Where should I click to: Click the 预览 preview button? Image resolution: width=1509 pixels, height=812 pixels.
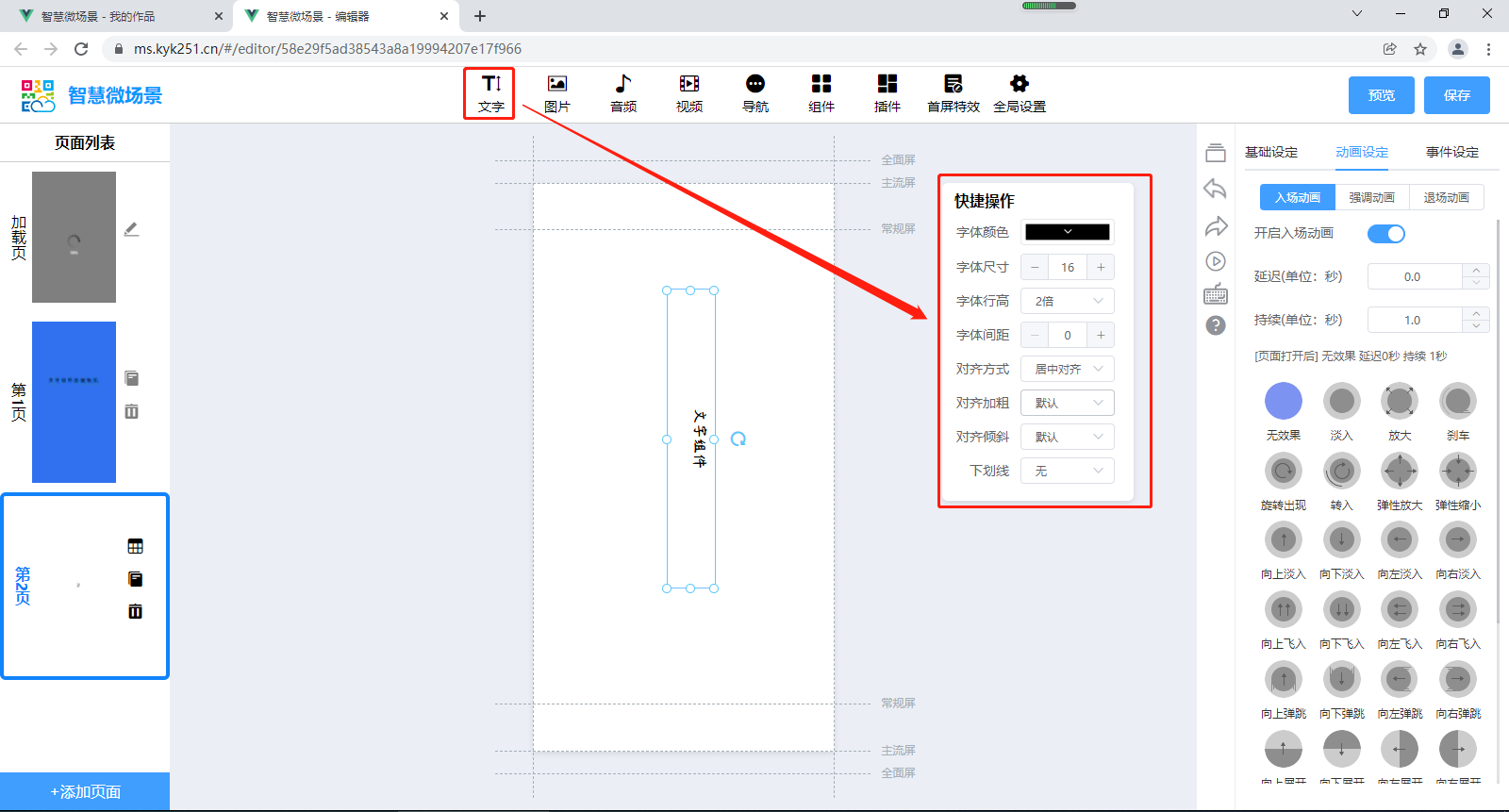[x=1381, y=95]
